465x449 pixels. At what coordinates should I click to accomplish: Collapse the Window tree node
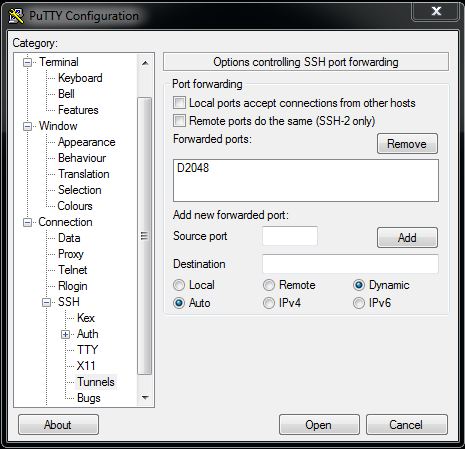pyautogui.click(x=28, y=126)
